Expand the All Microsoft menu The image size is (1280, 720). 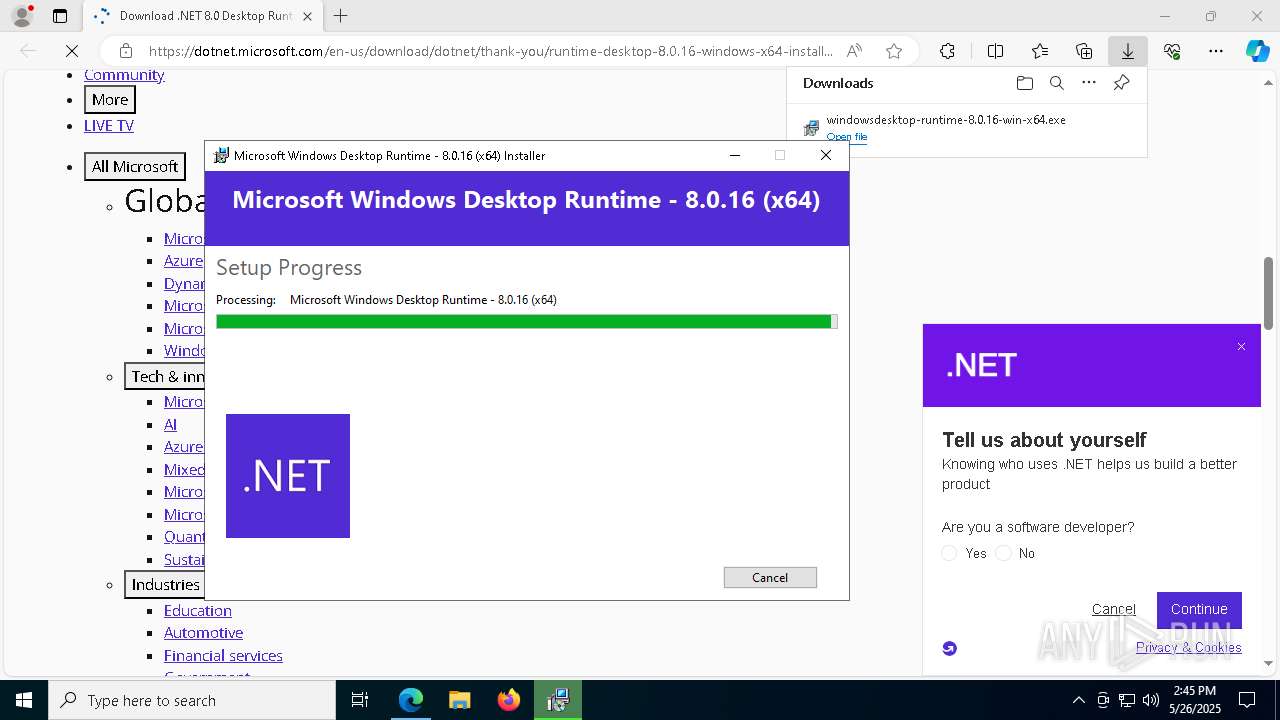(135, 166)
